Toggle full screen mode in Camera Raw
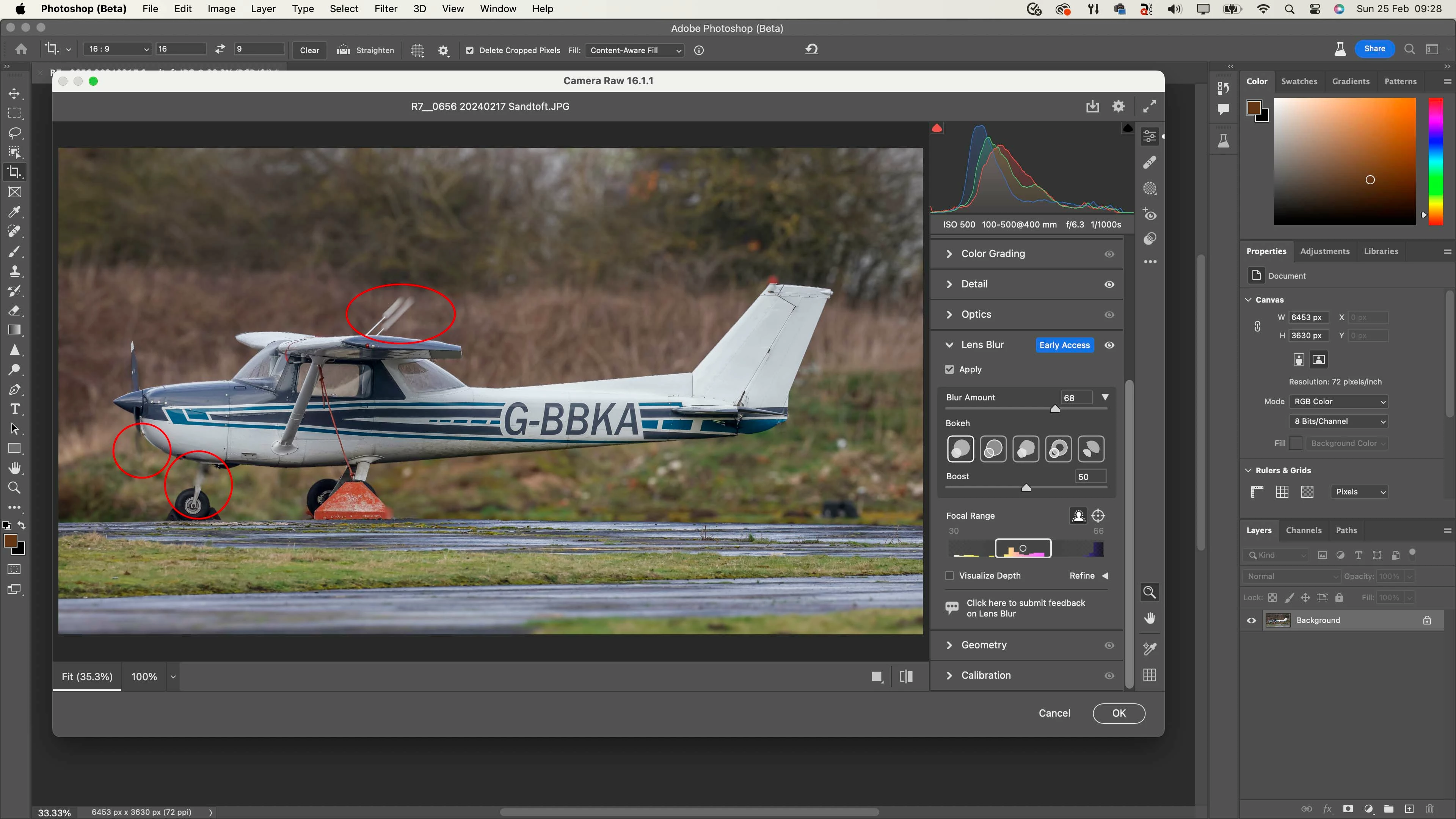Viewport: 1456px width, 819px height. click(x=1149, y=106)
